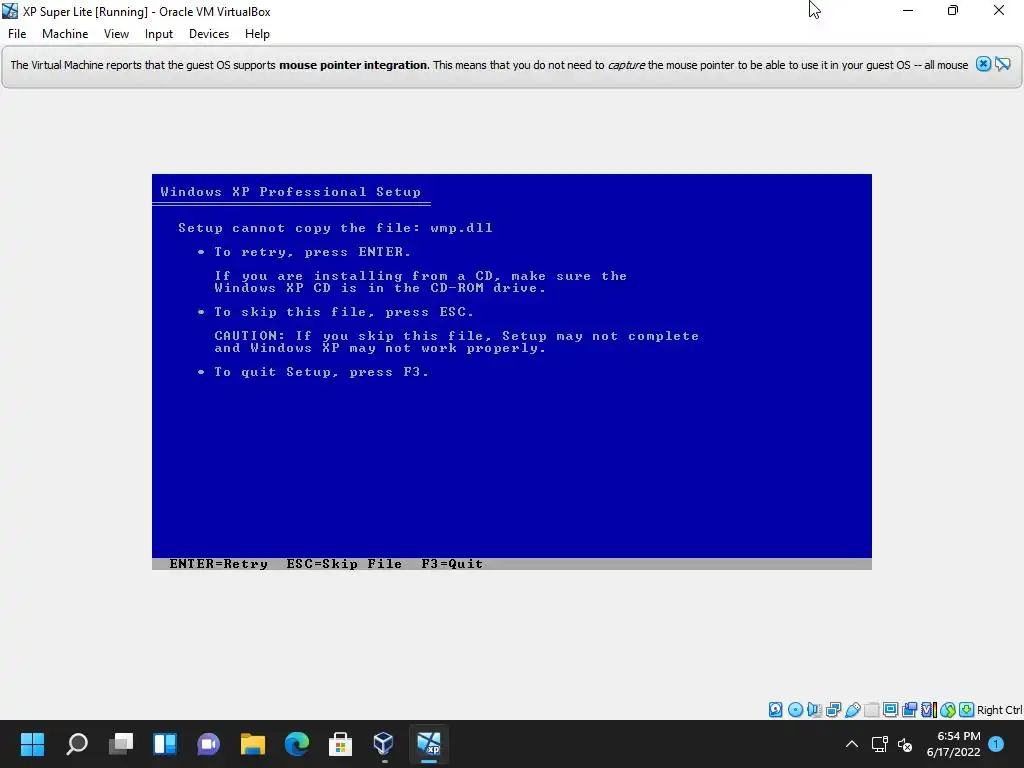Open Microsoft Store from taskbar
This screenshot has width=1024, height=768.
click(340, 744)
